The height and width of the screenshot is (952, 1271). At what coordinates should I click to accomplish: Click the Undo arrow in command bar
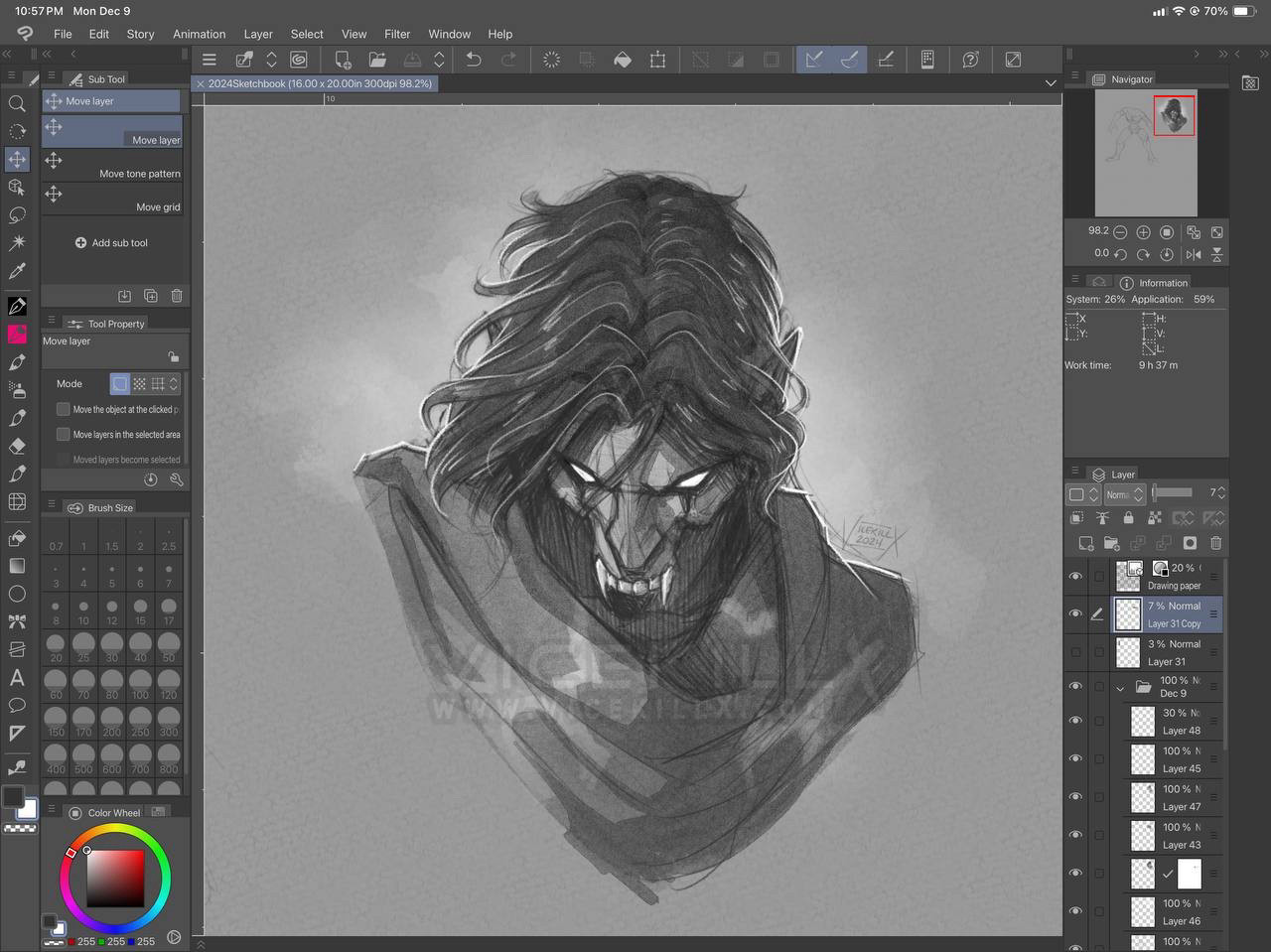coord(474,60)
